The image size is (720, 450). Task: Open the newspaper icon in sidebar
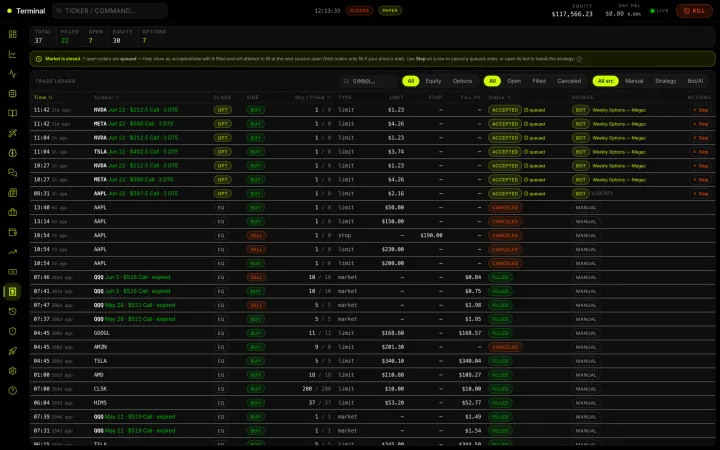12,193
